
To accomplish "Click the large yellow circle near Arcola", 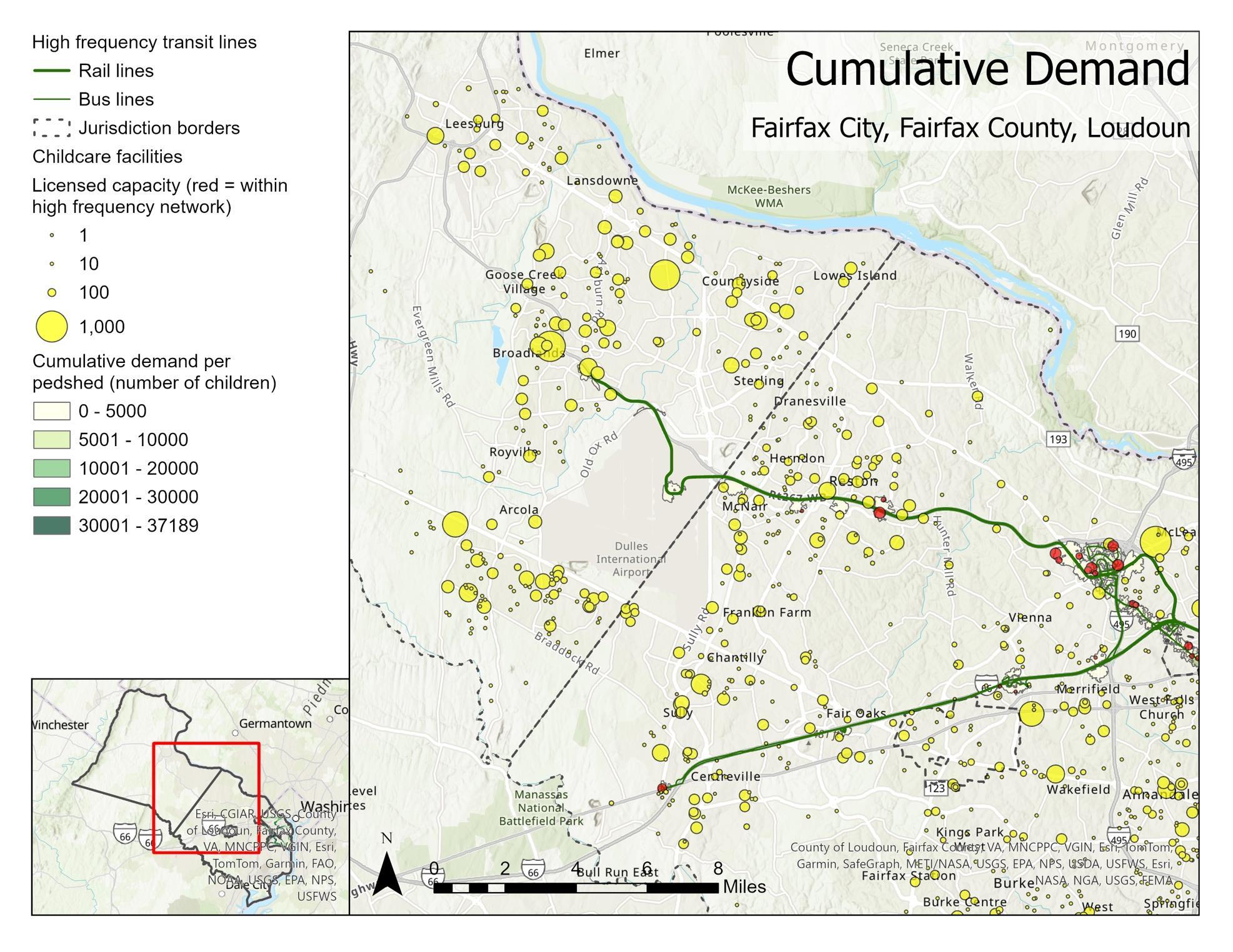I will pyautogui.click(x=455, y=525).
